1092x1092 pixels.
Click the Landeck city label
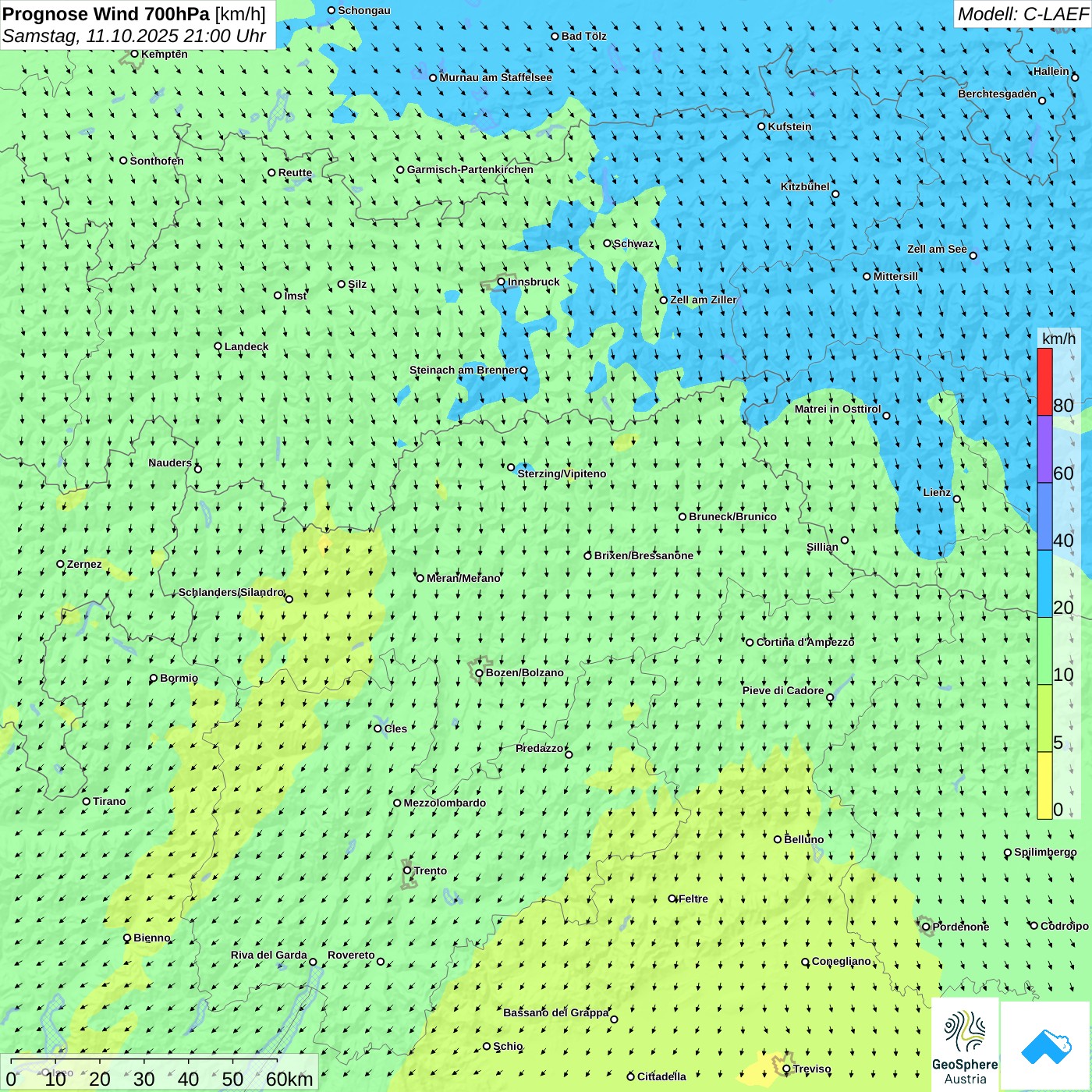[x=246, y=346]
